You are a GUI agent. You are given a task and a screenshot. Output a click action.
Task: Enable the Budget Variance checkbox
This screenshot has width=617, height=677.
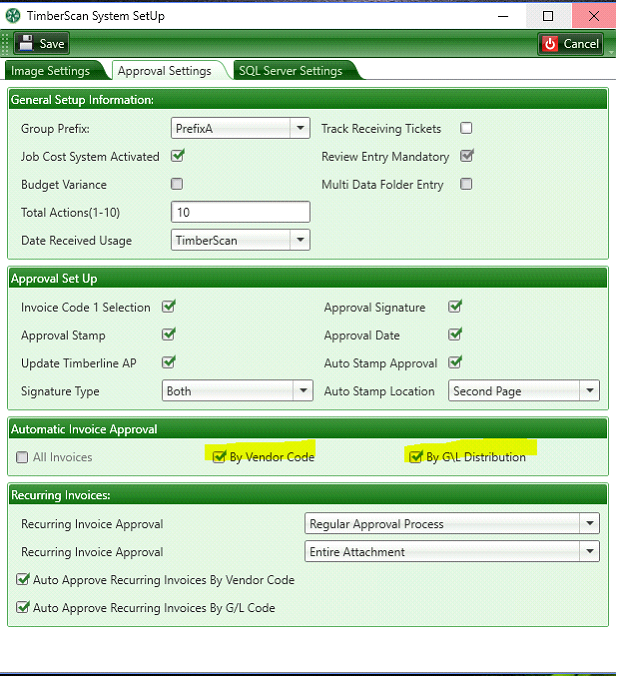click(177, 184)
